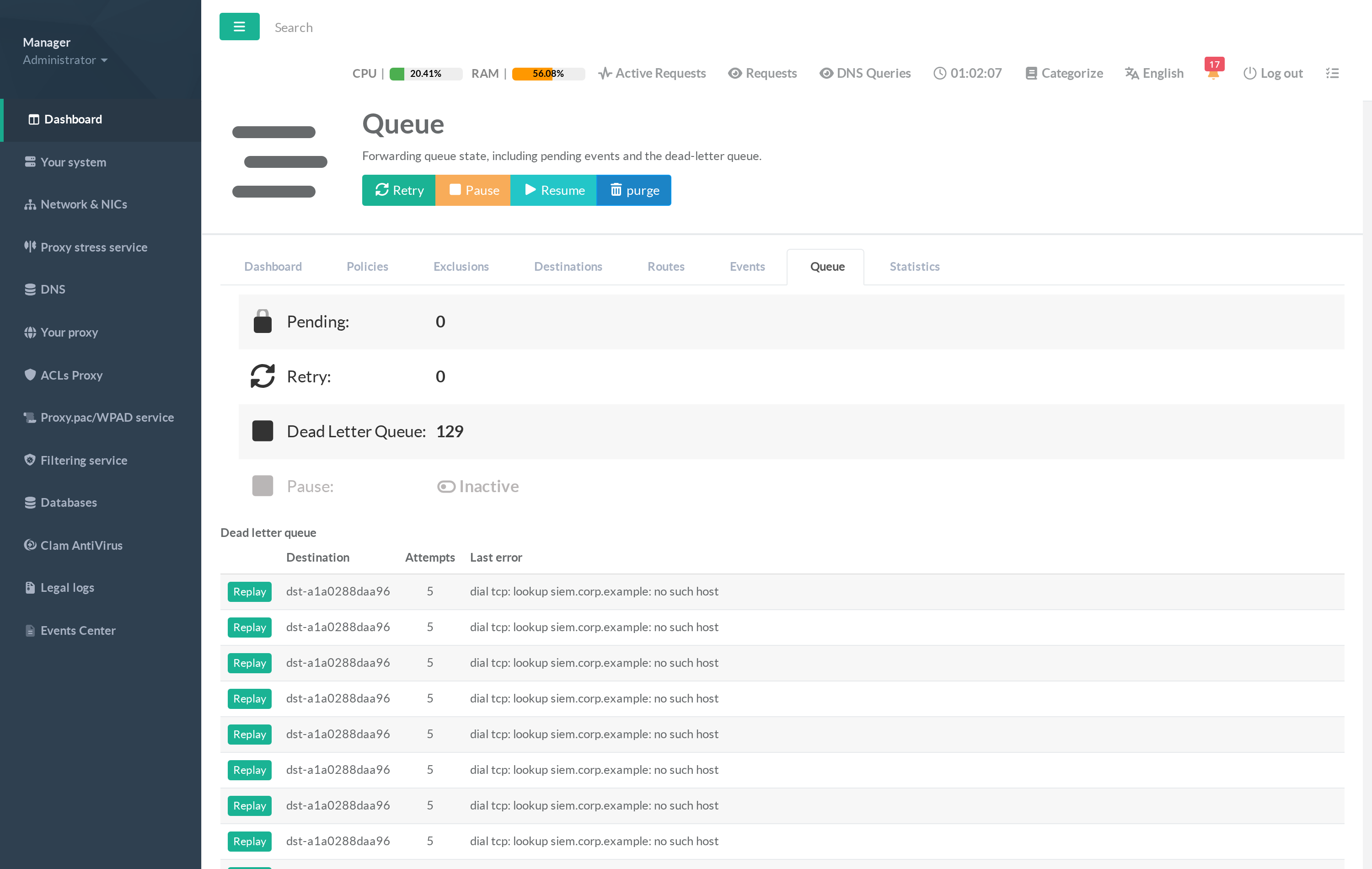This screenshot has height=869, width=1372.
Task: Click the CPU usage progress bar
Action: click(426, 74)
